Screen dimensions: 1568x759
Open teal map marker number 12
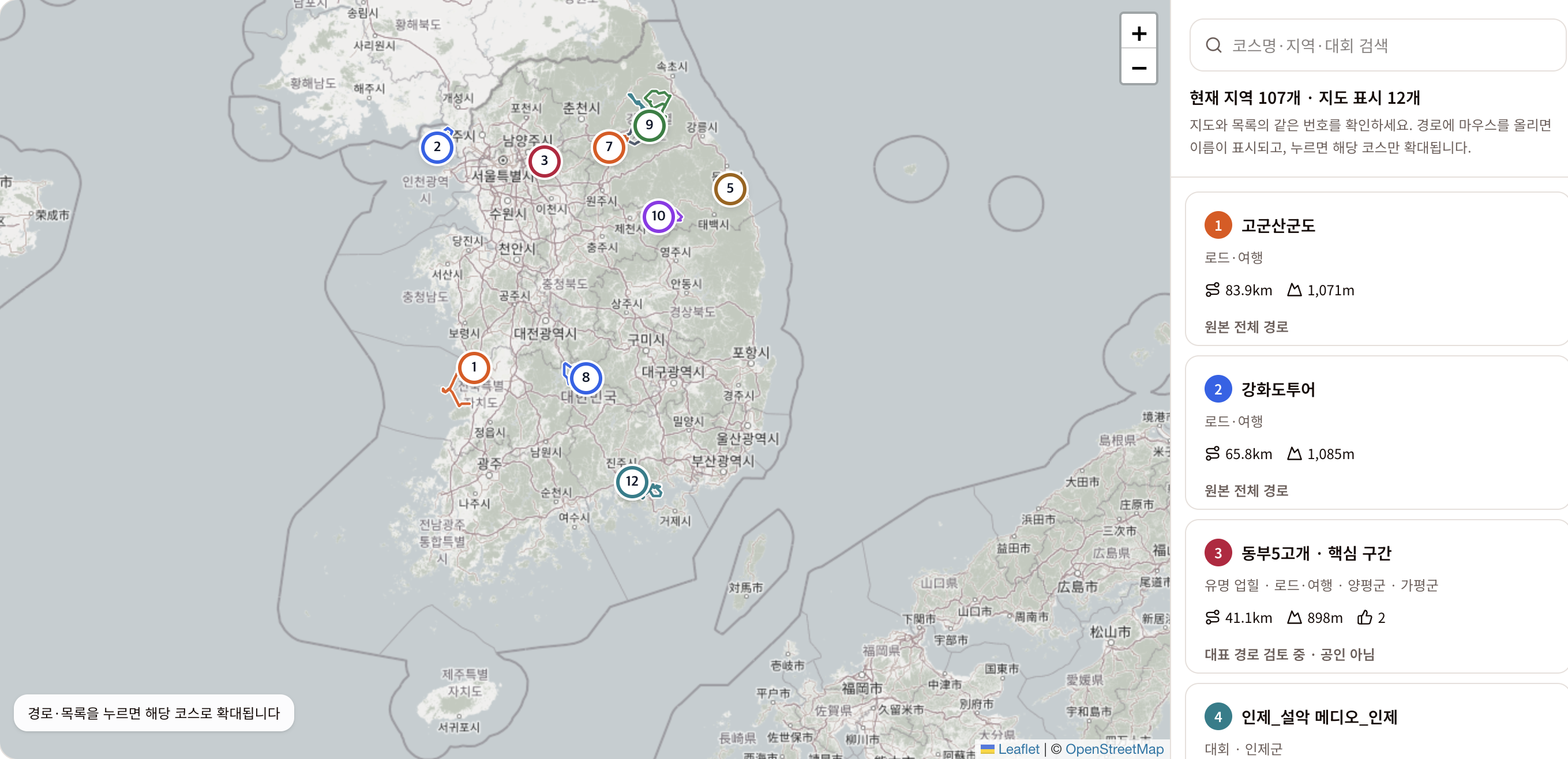coord(632,482)
